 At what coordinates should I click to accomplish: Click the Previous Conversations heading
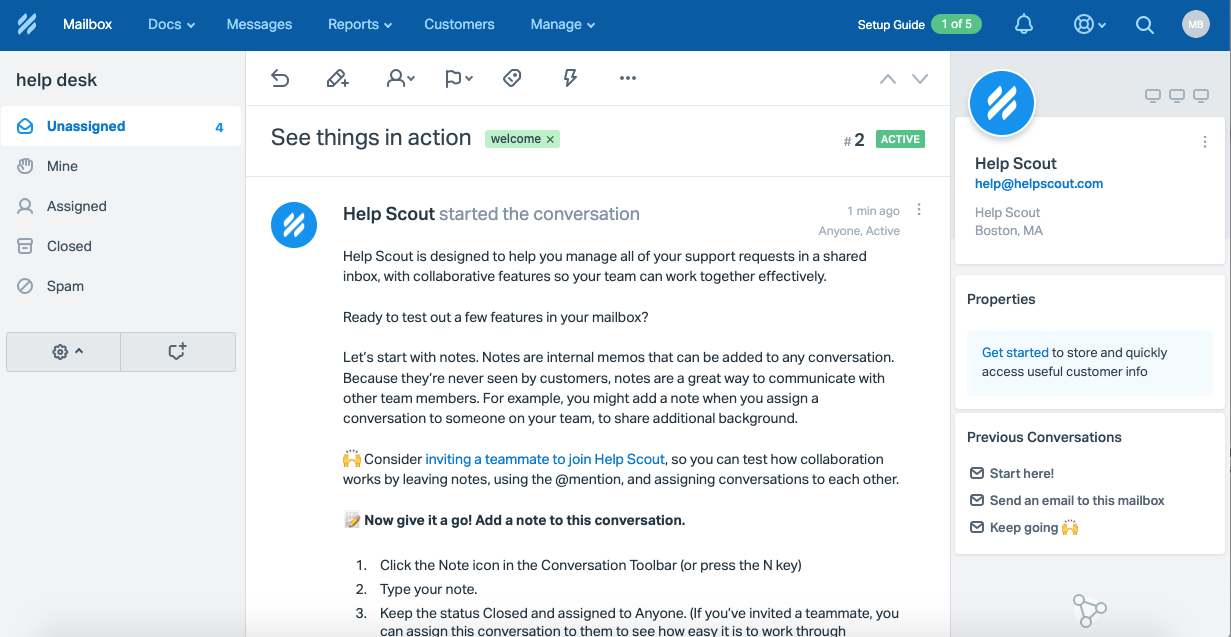point(1044,437)
